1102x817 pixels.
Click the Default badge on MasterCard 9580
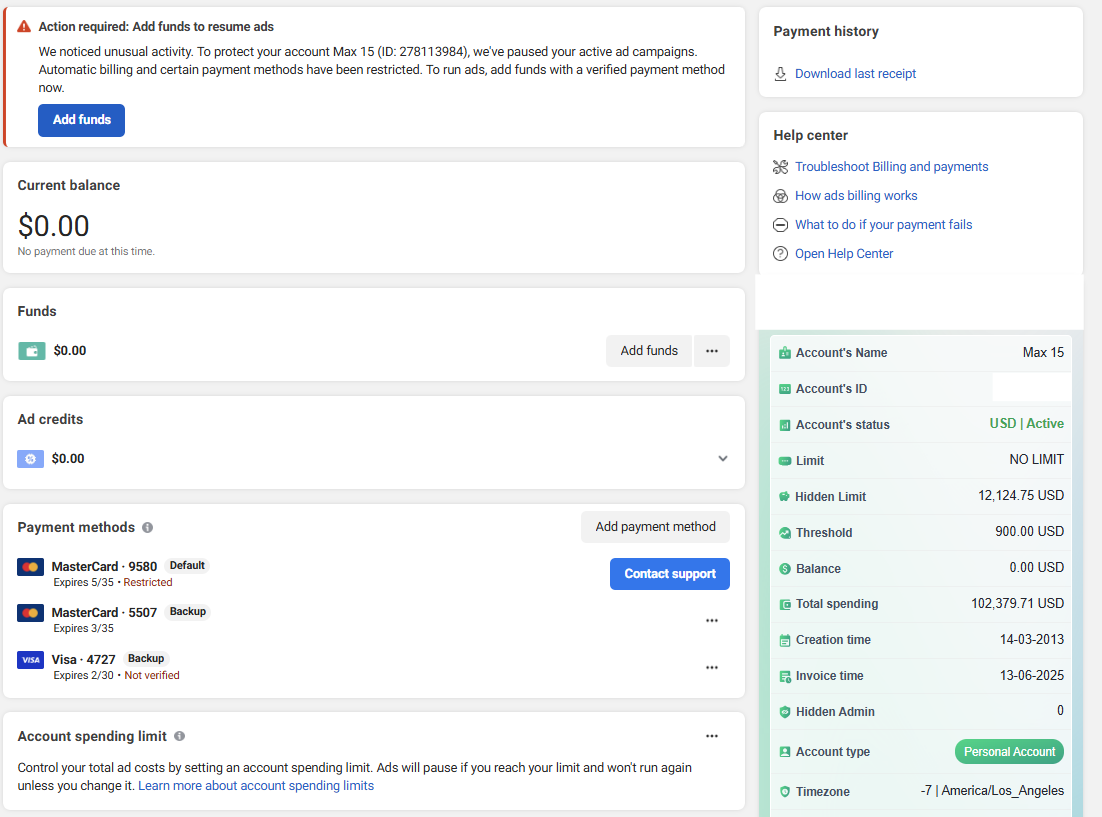[187, 565]
